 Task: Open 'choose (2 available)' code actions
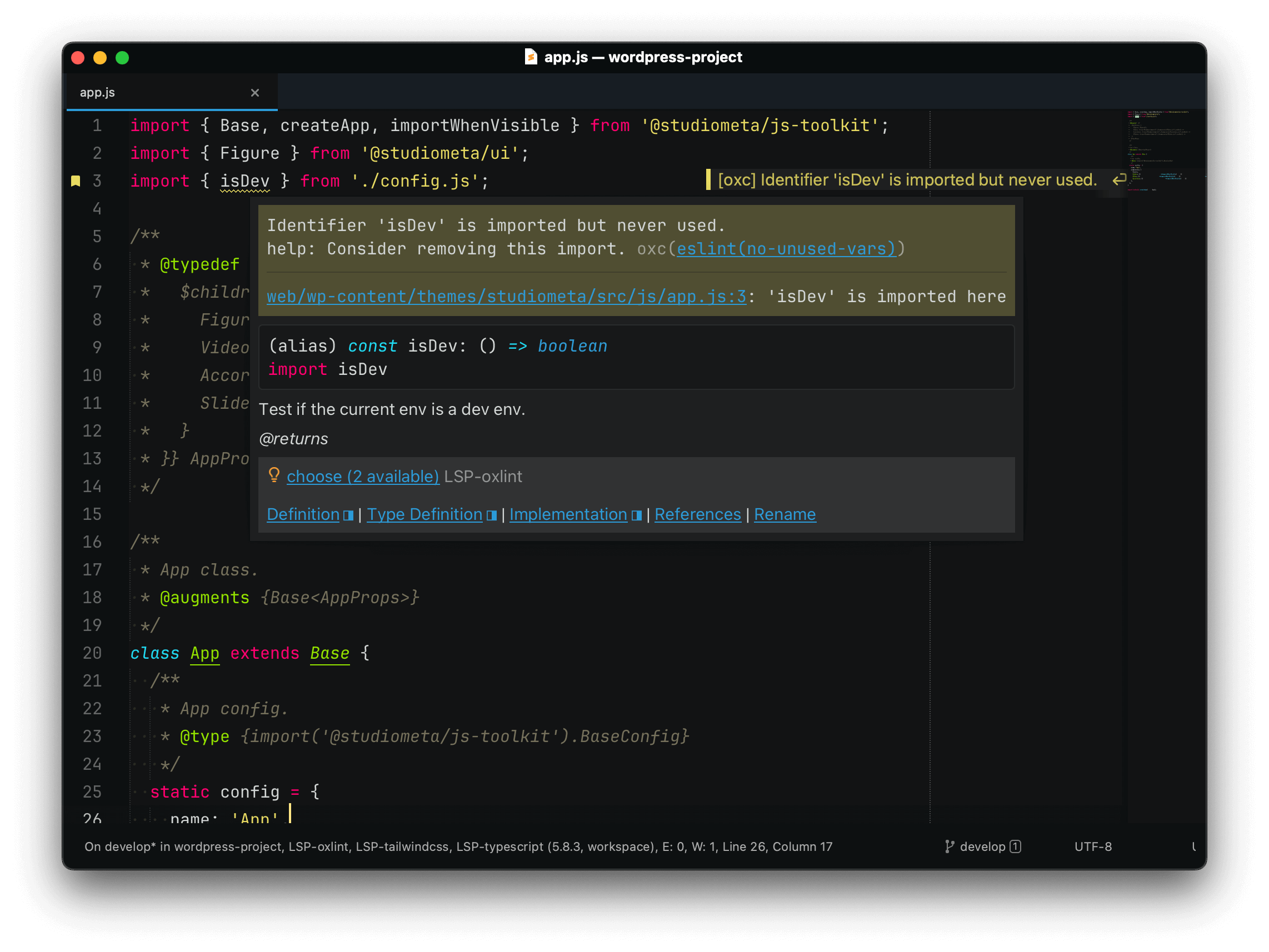363,477
